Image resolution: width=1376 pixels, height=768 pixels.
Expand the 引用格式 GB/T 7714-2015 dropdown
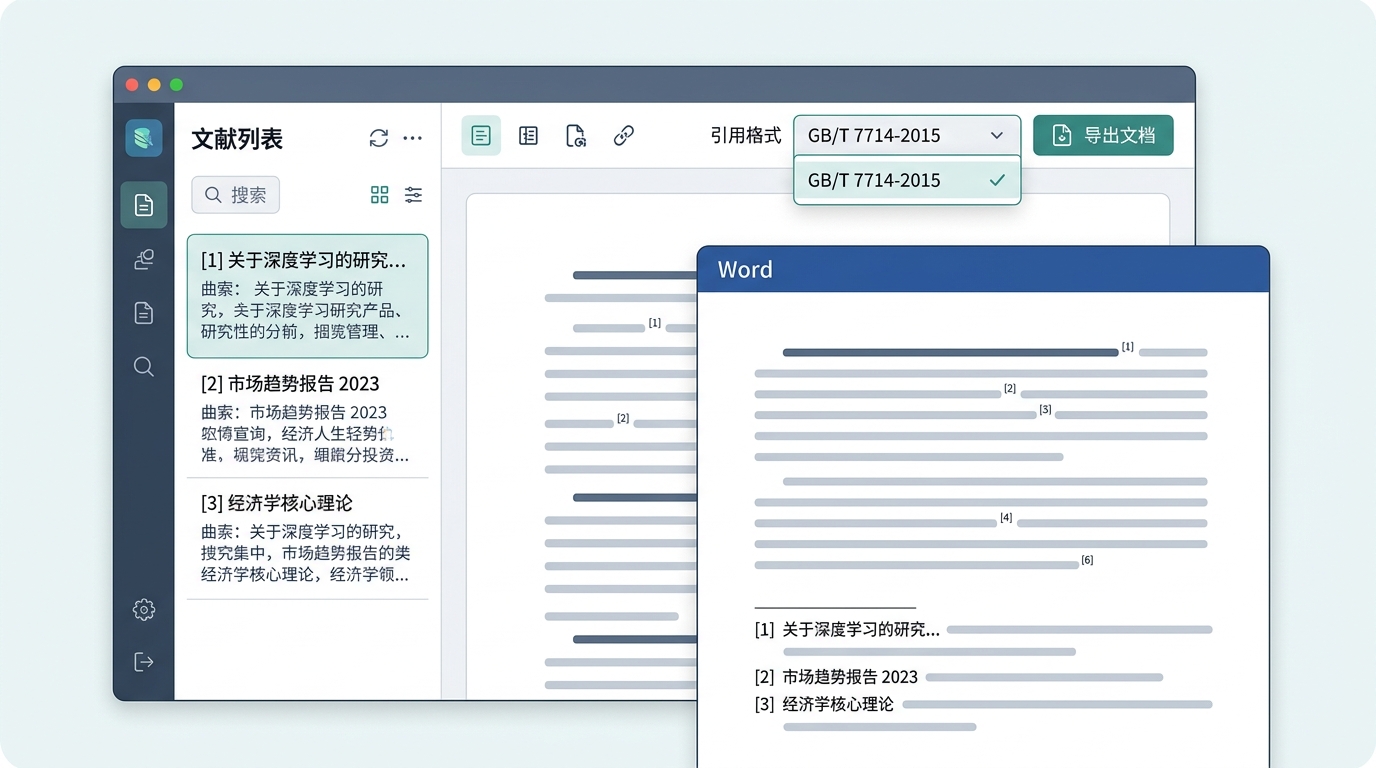[x=906, y=136]
